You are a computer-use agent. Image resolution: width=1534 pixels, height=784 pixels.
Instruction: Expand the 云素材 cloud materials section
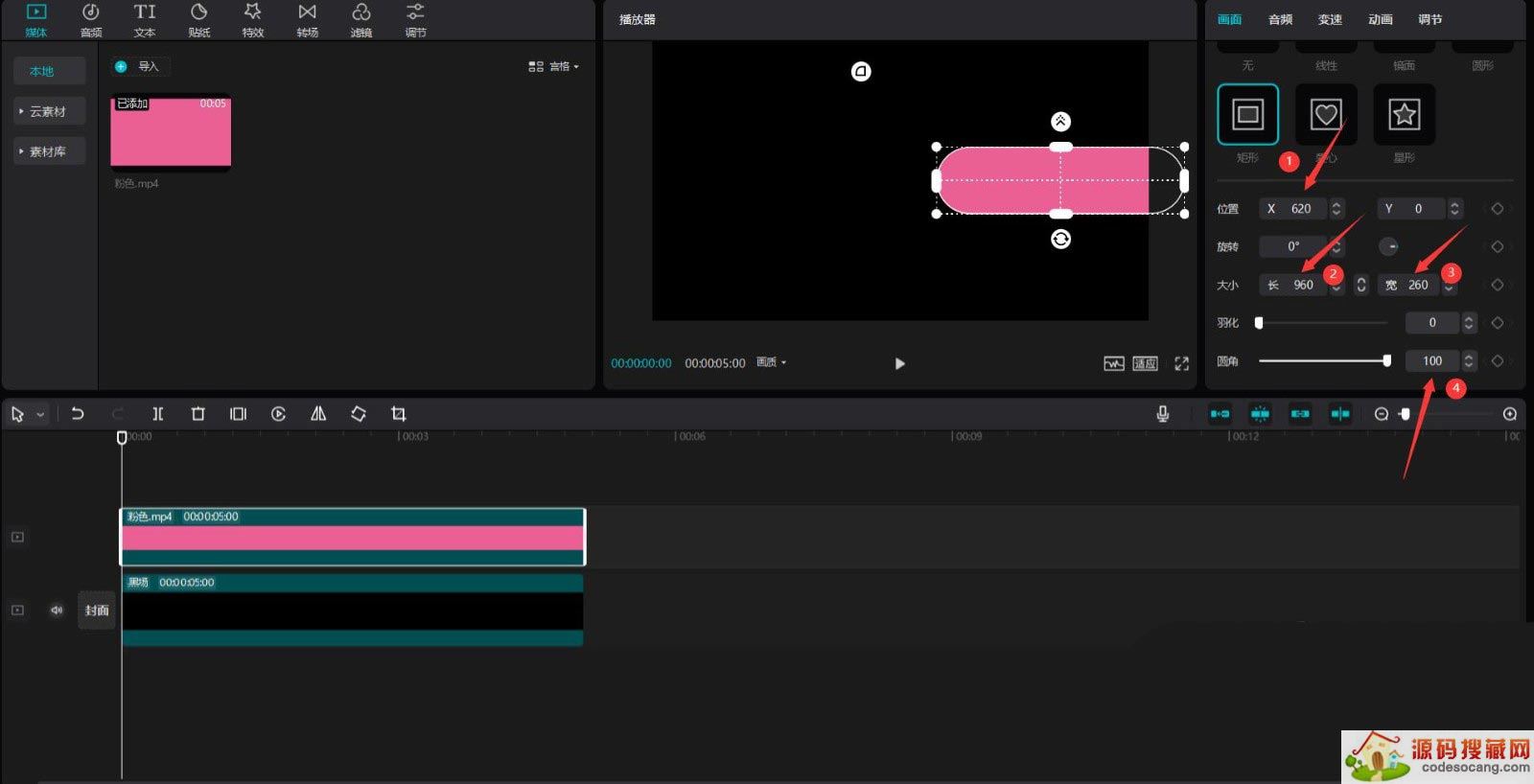pyautogui.click(x=48, y=112)
